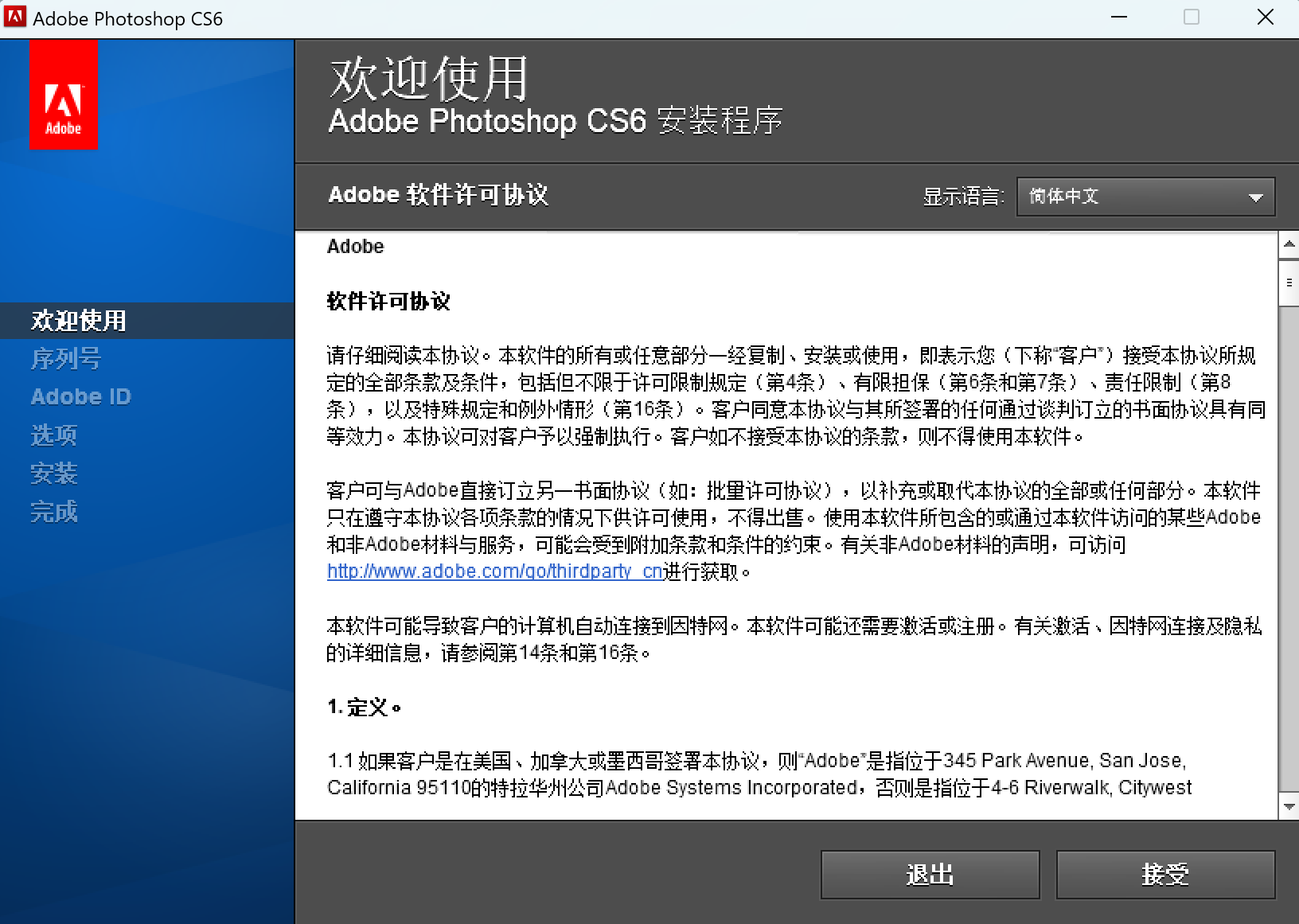Quit the installer using 退出
1299x924 pixels.
point(929,874)
